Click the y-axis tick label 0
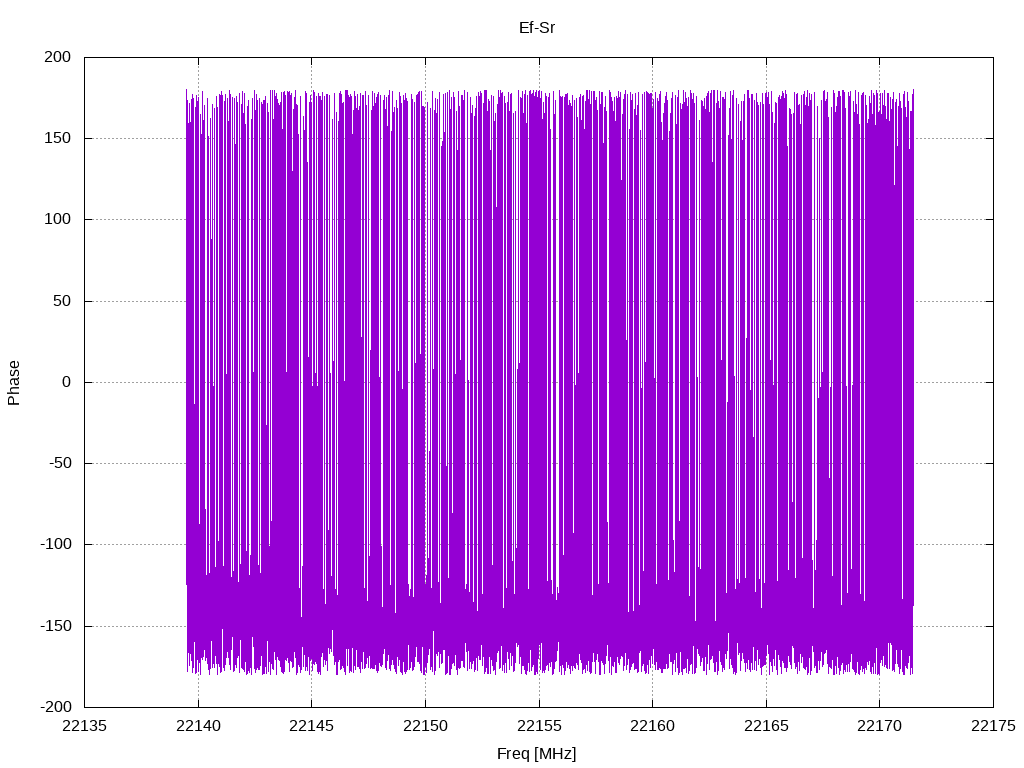This screenshot has width=1024, height=768. 67,382
